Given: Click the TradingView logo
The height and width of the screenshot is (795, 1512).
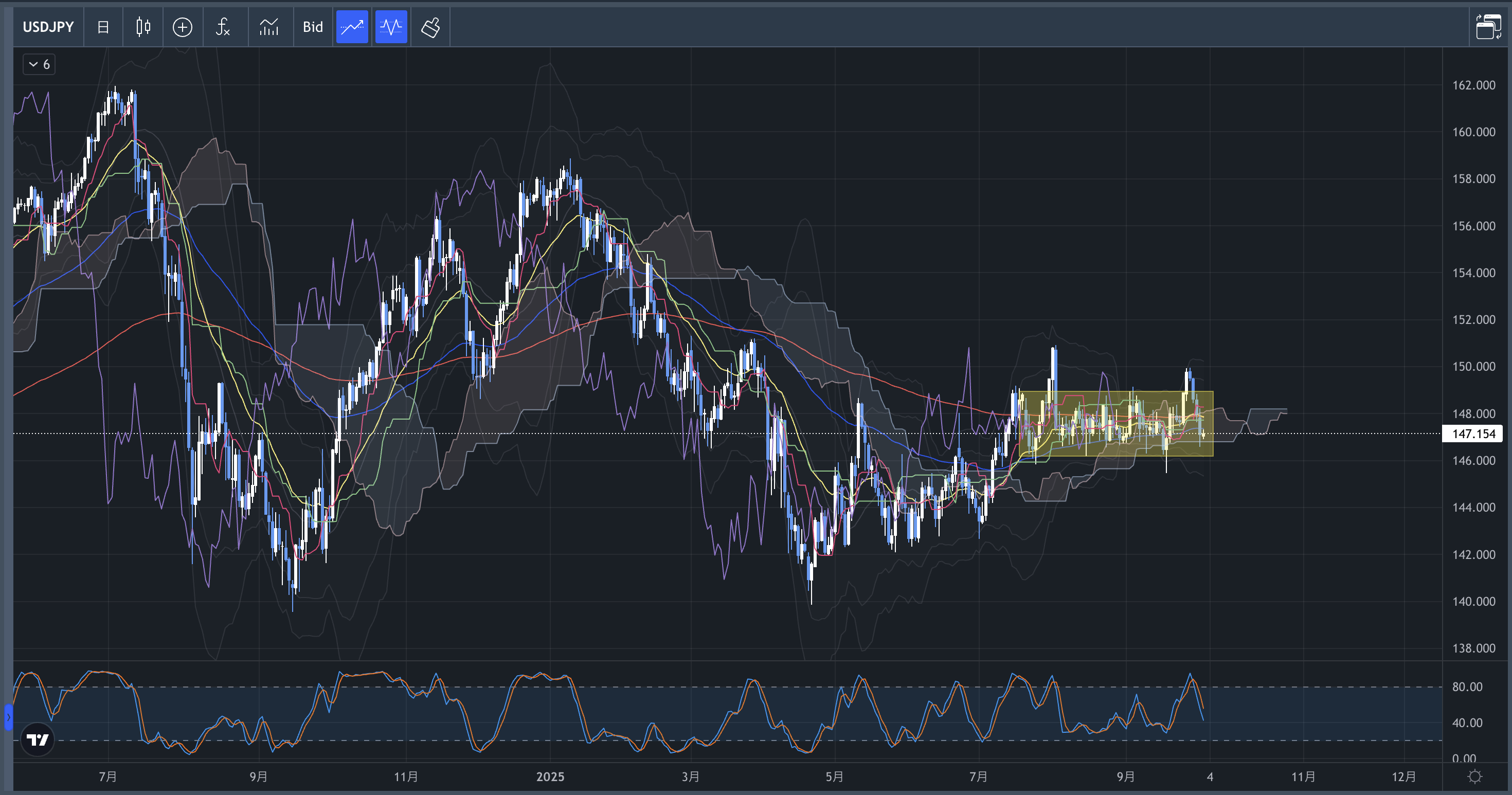Looking at the screenshot, I should point(38,739).
